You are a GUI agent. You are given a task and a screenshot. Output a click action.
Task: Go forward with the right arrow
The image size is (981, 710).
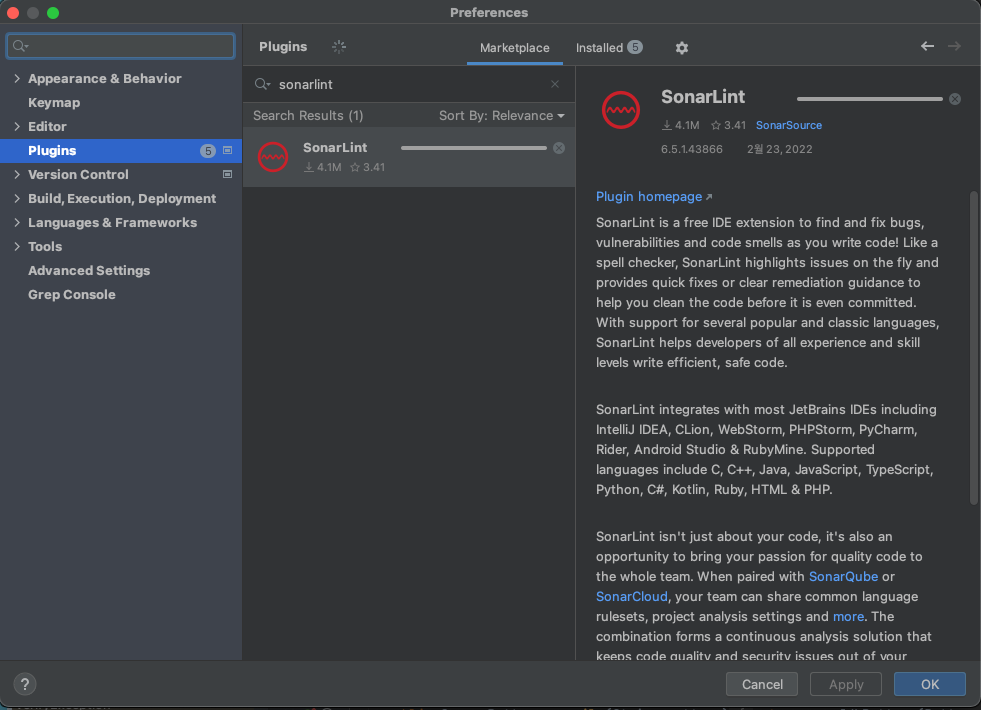click(954, 46)
